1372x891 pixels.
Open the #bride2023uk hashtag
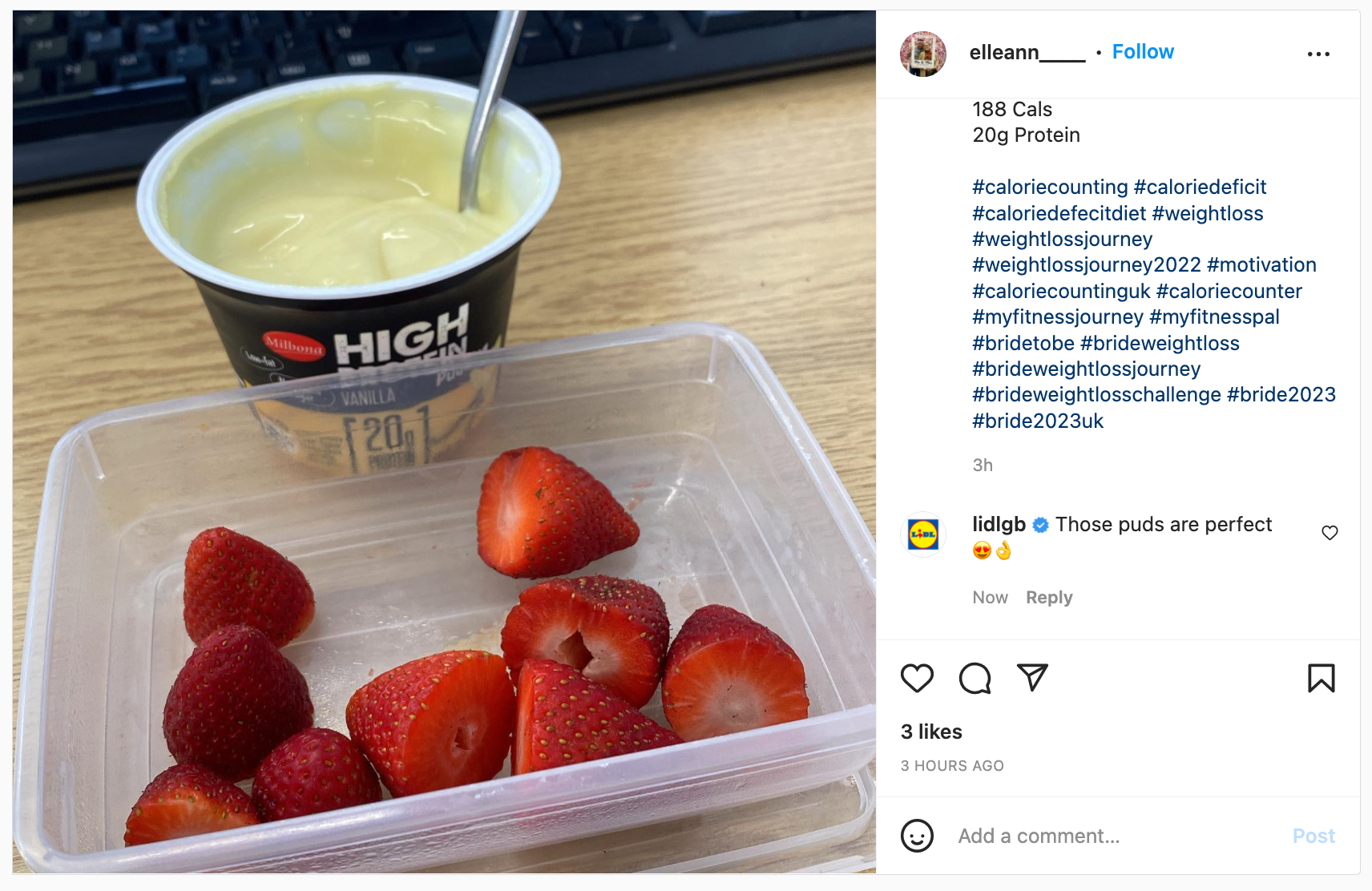coord(1038,421)
